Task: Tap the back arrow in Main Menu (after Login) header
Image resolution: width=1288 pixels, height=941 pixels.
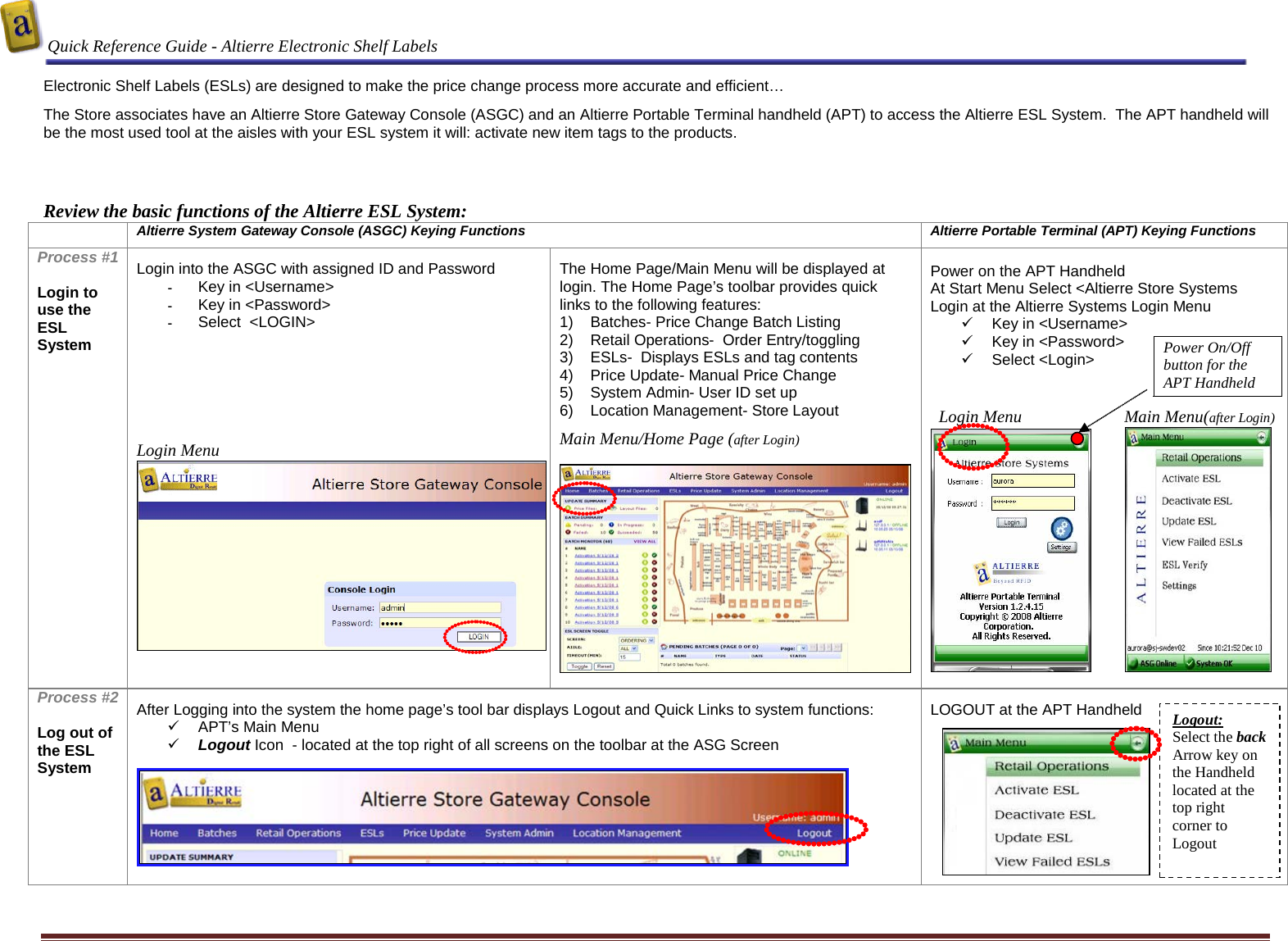Action: coord(1262,437)
